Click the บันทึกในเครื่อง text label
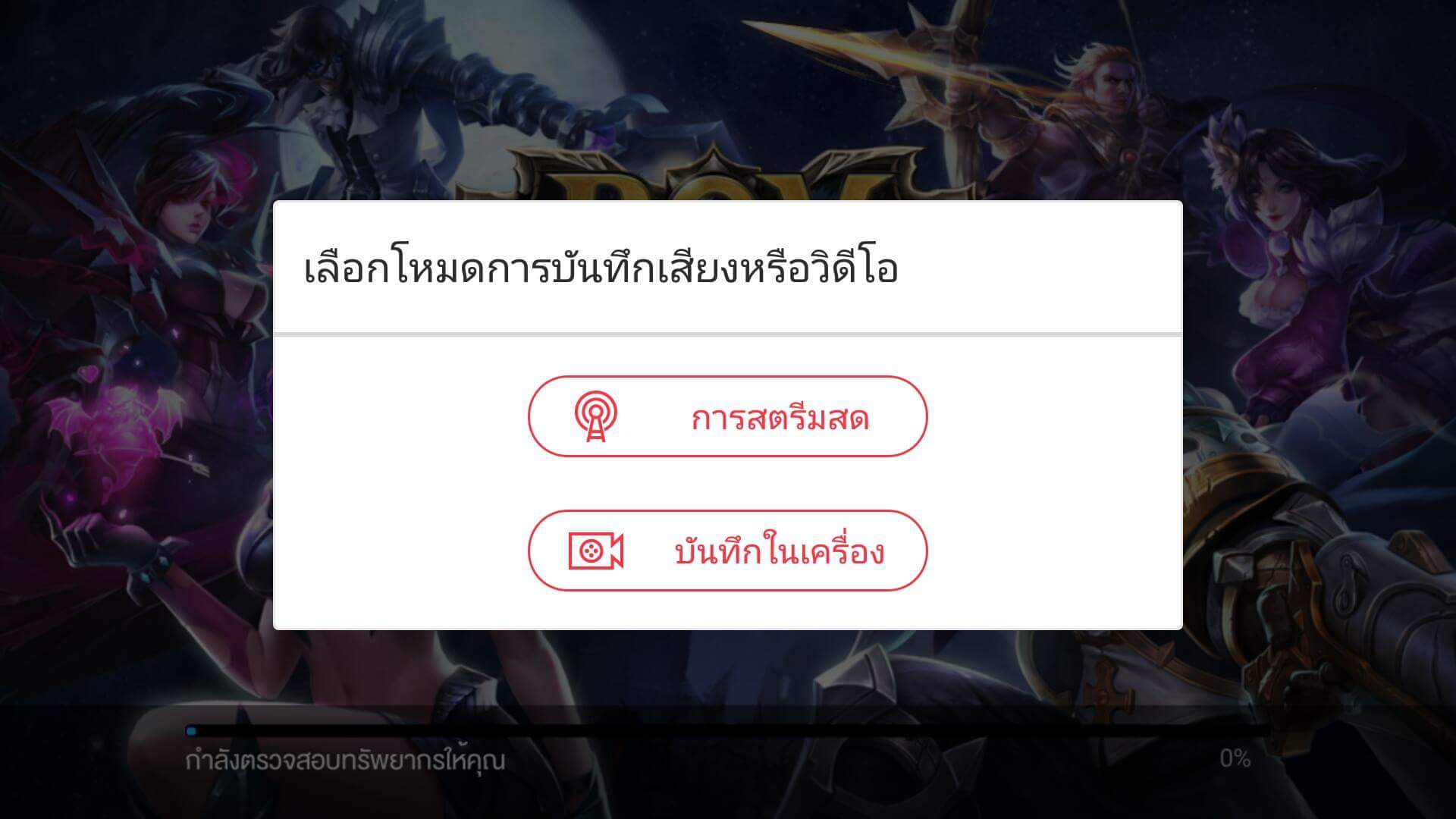 click(779, 551)
